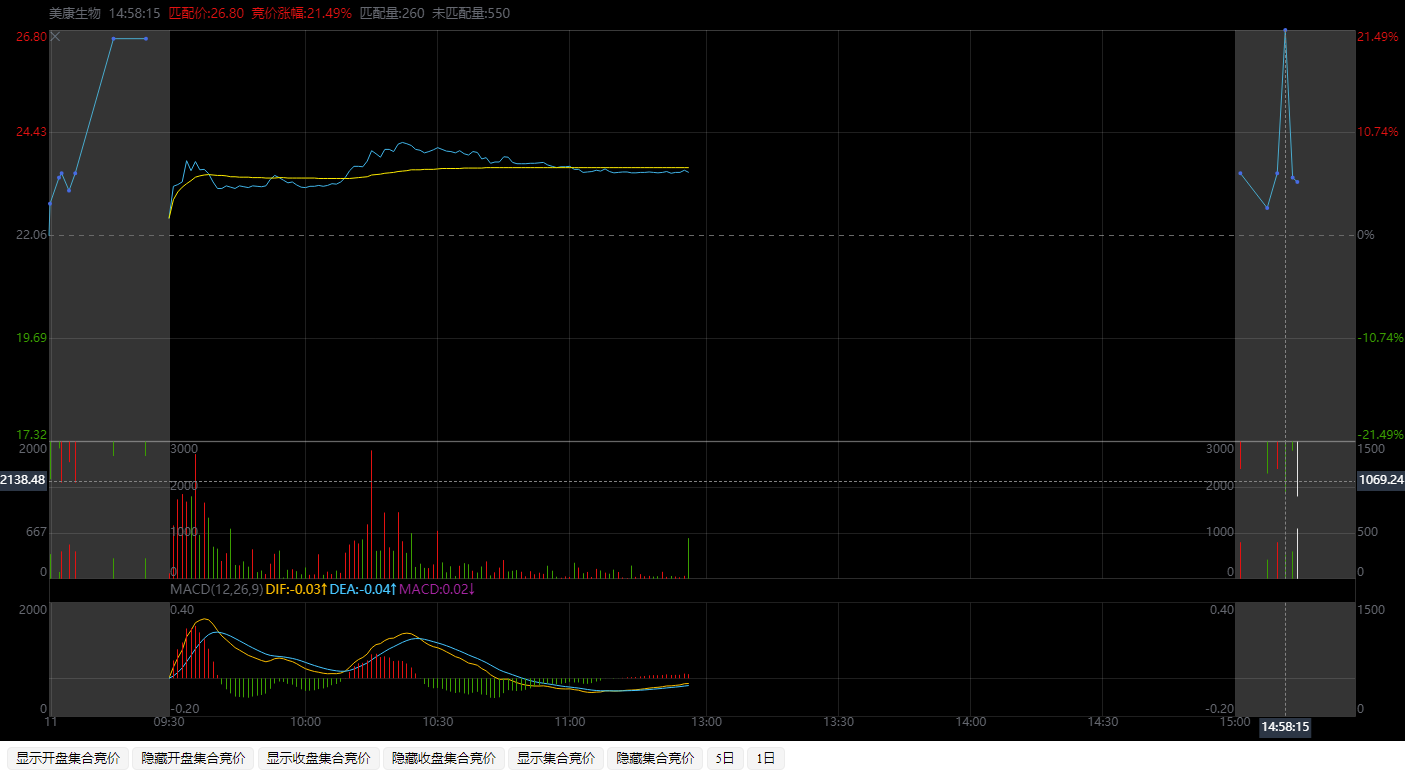This screenshot has height=774, width=1405.
Task: Click the 10:30 time axis label
Action: click(x=438, y=722)
